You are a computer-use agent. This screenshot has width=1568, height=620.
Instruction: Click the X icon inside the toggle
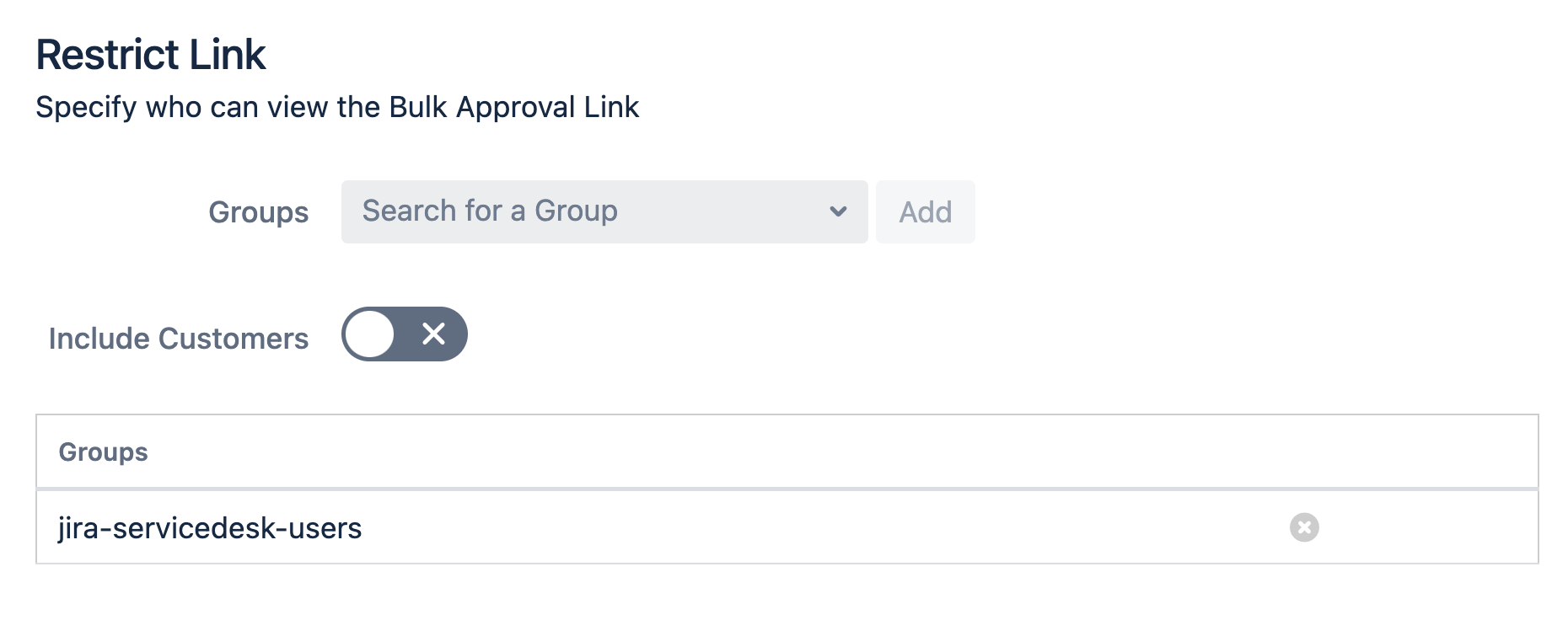pos(435,334)
